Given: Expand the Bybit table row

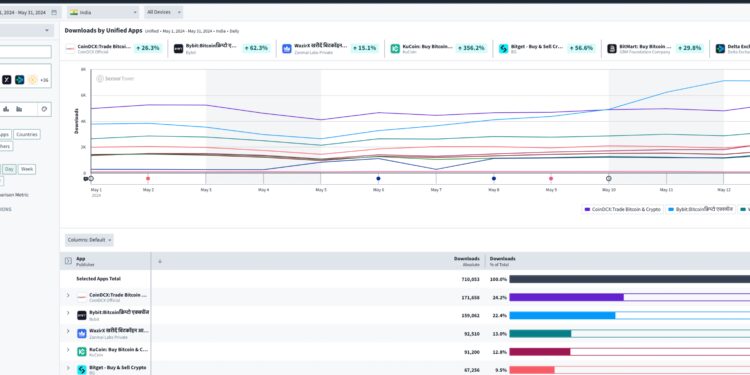Looking at the screenshot, I should coord(68,313).
